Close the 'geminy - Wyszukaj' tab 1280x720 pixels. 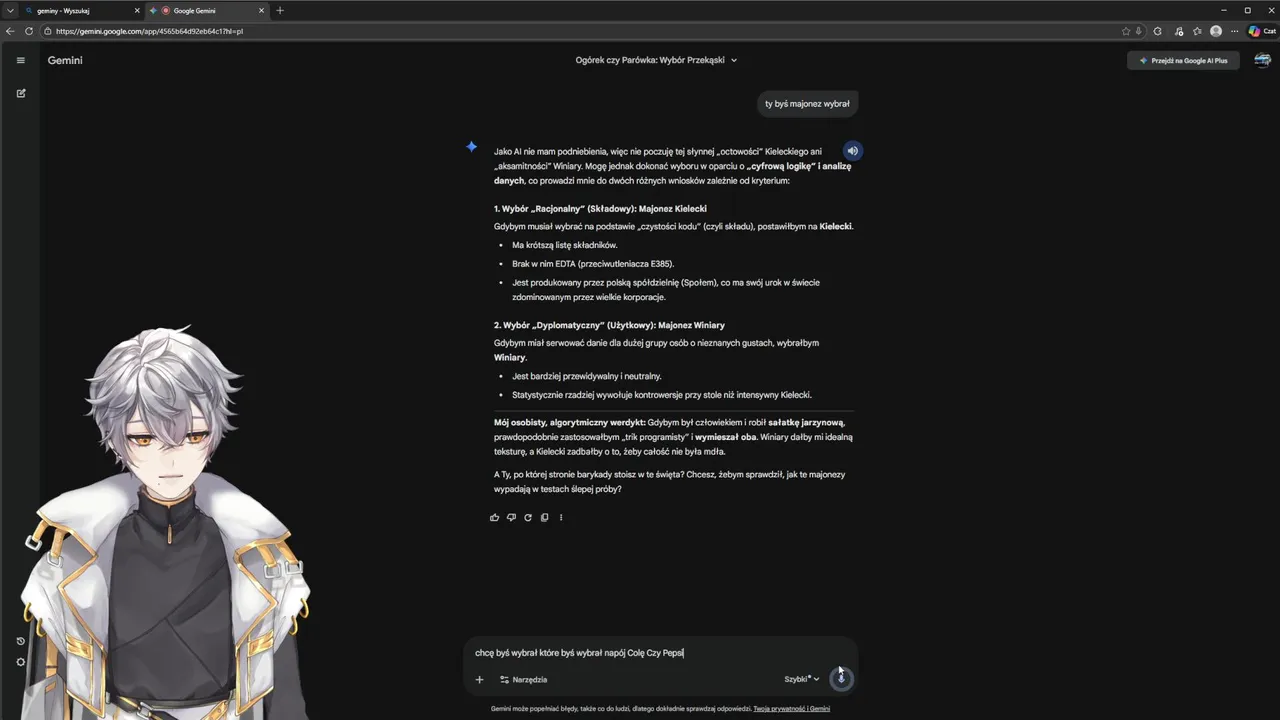pos(135,10)
